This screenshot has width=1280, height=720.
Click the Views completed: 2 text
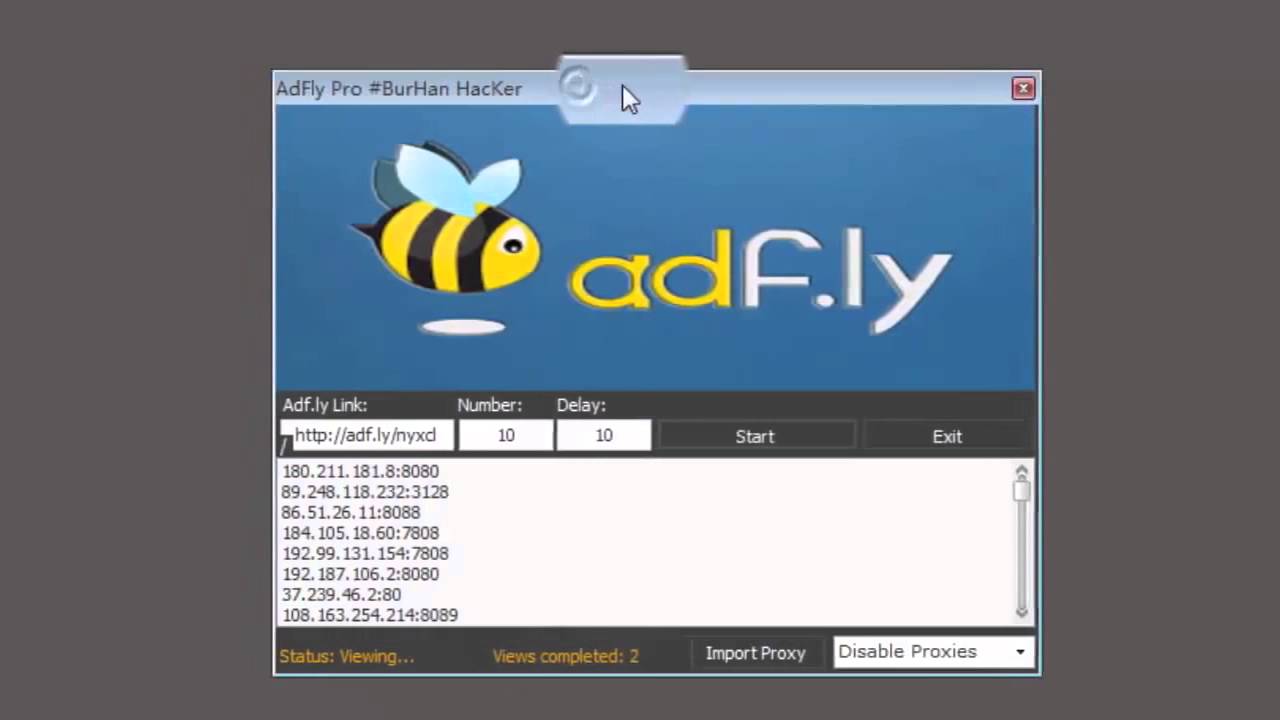566,656
